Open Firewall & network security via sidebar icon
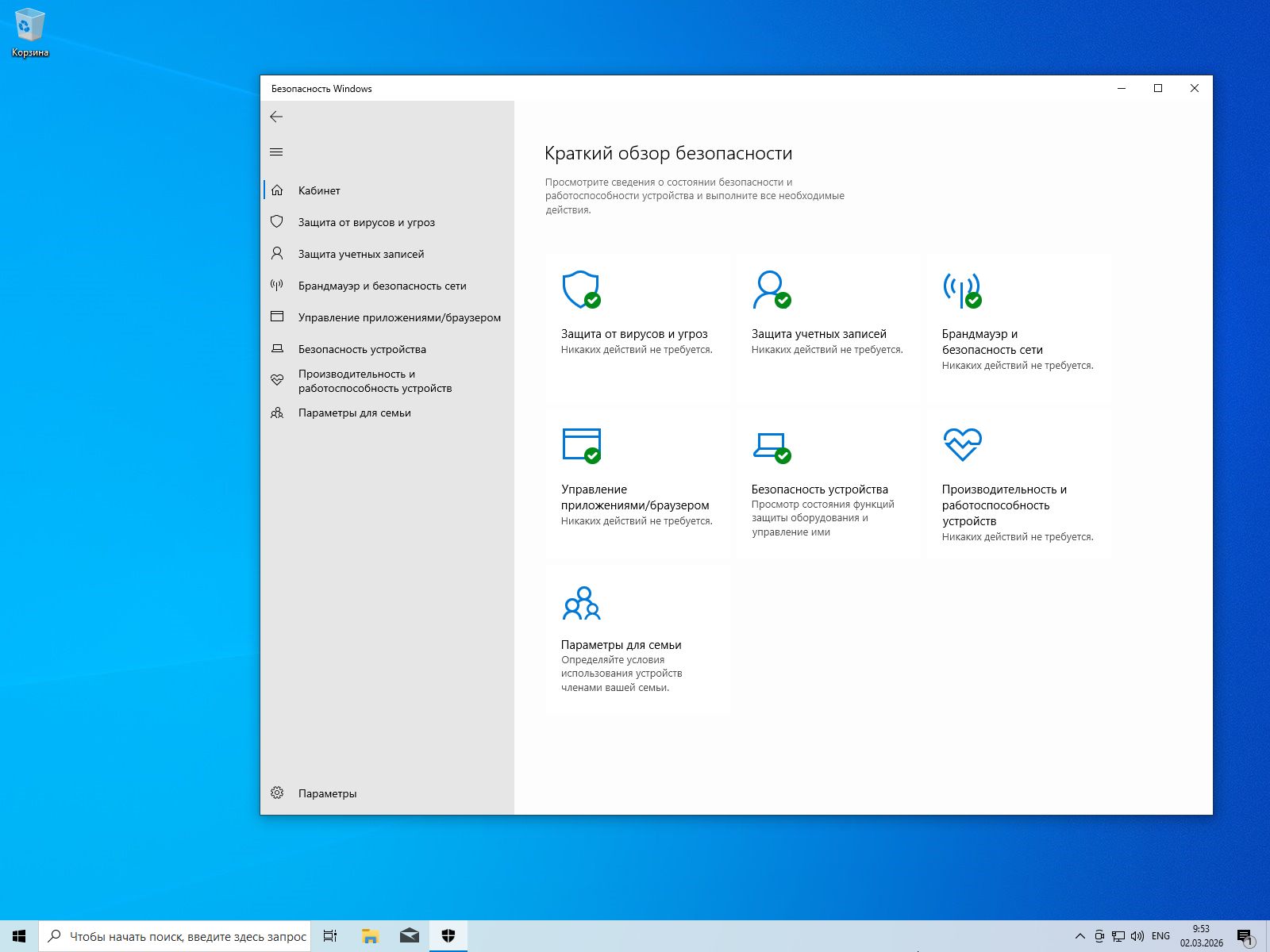This screenshot has height=952, width=1270. coord(277,285)
